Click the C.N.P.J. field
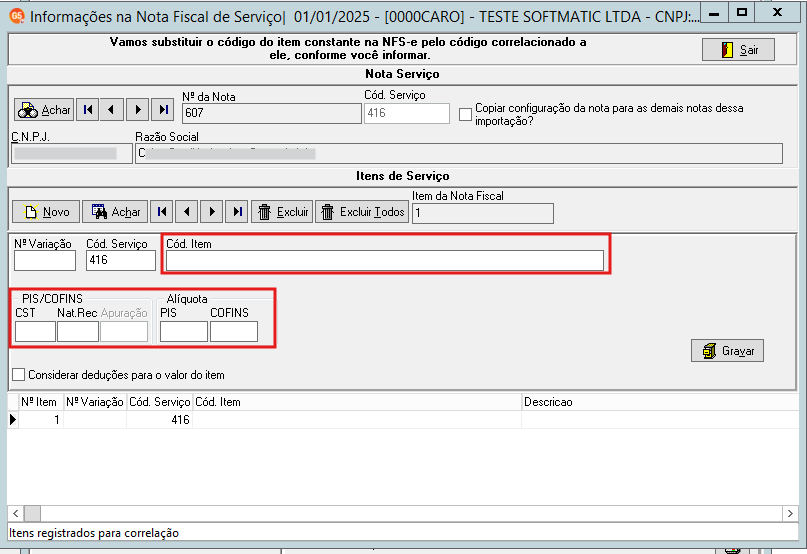807x554 pixels. 72,153
